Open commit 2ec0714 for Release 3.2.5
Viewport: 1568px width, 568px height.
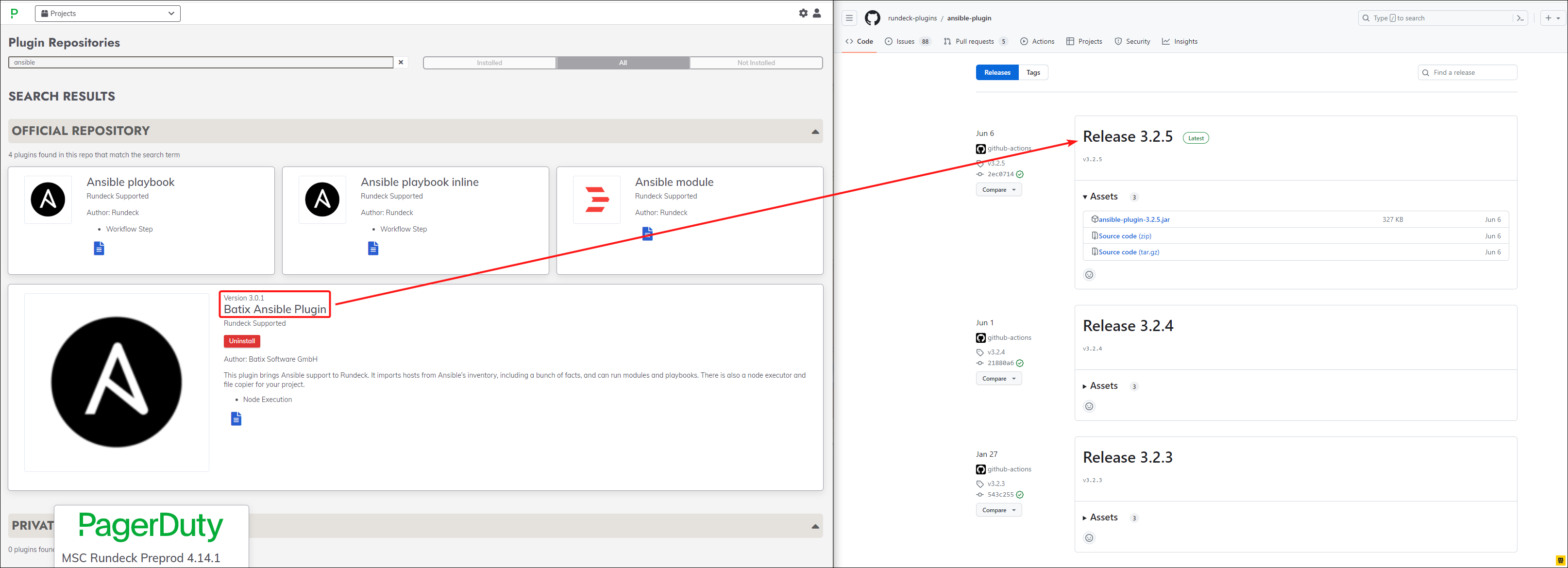tap(1000, 174)
